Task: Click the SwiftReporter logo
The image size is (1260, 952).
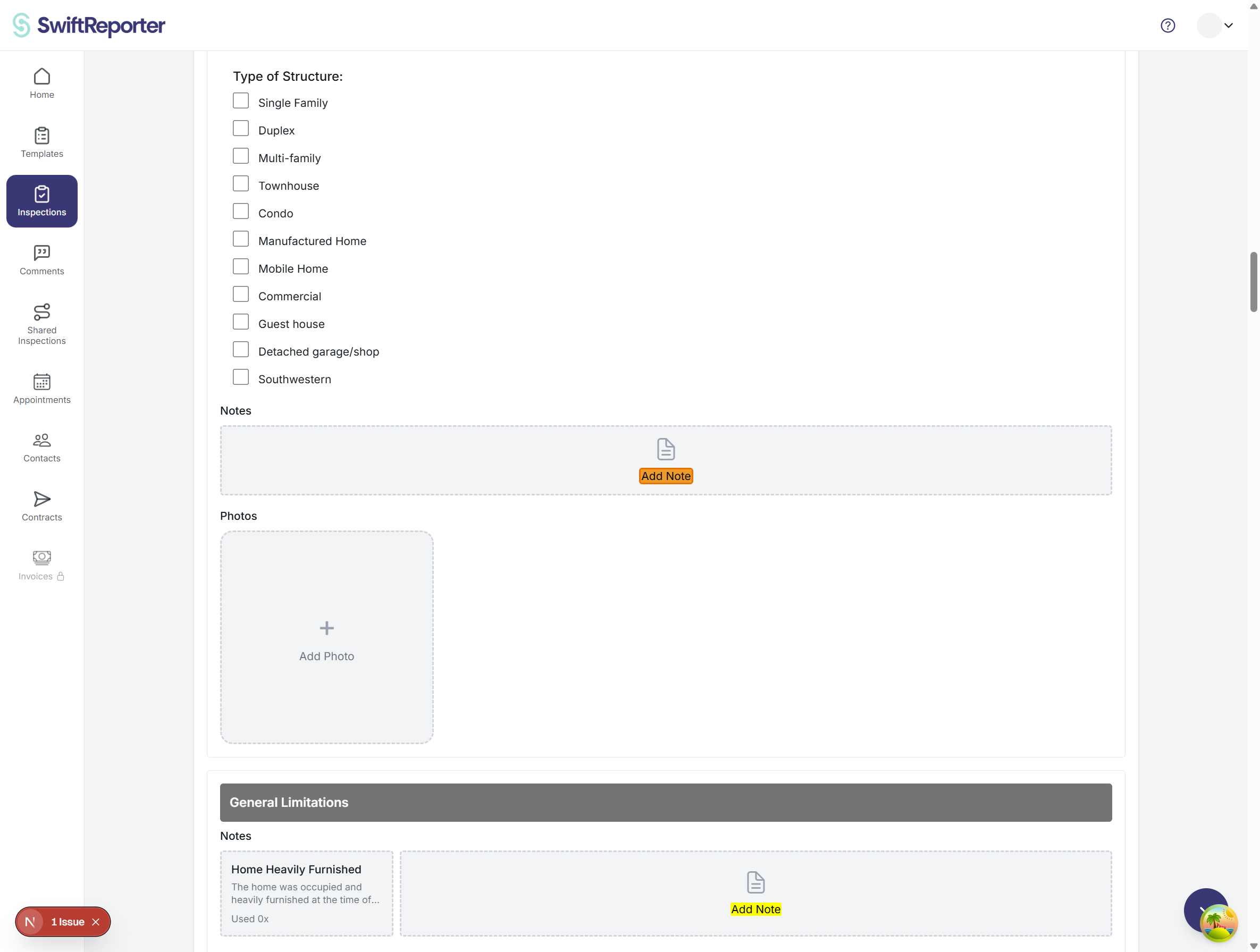Action: (x=88, y=25)
